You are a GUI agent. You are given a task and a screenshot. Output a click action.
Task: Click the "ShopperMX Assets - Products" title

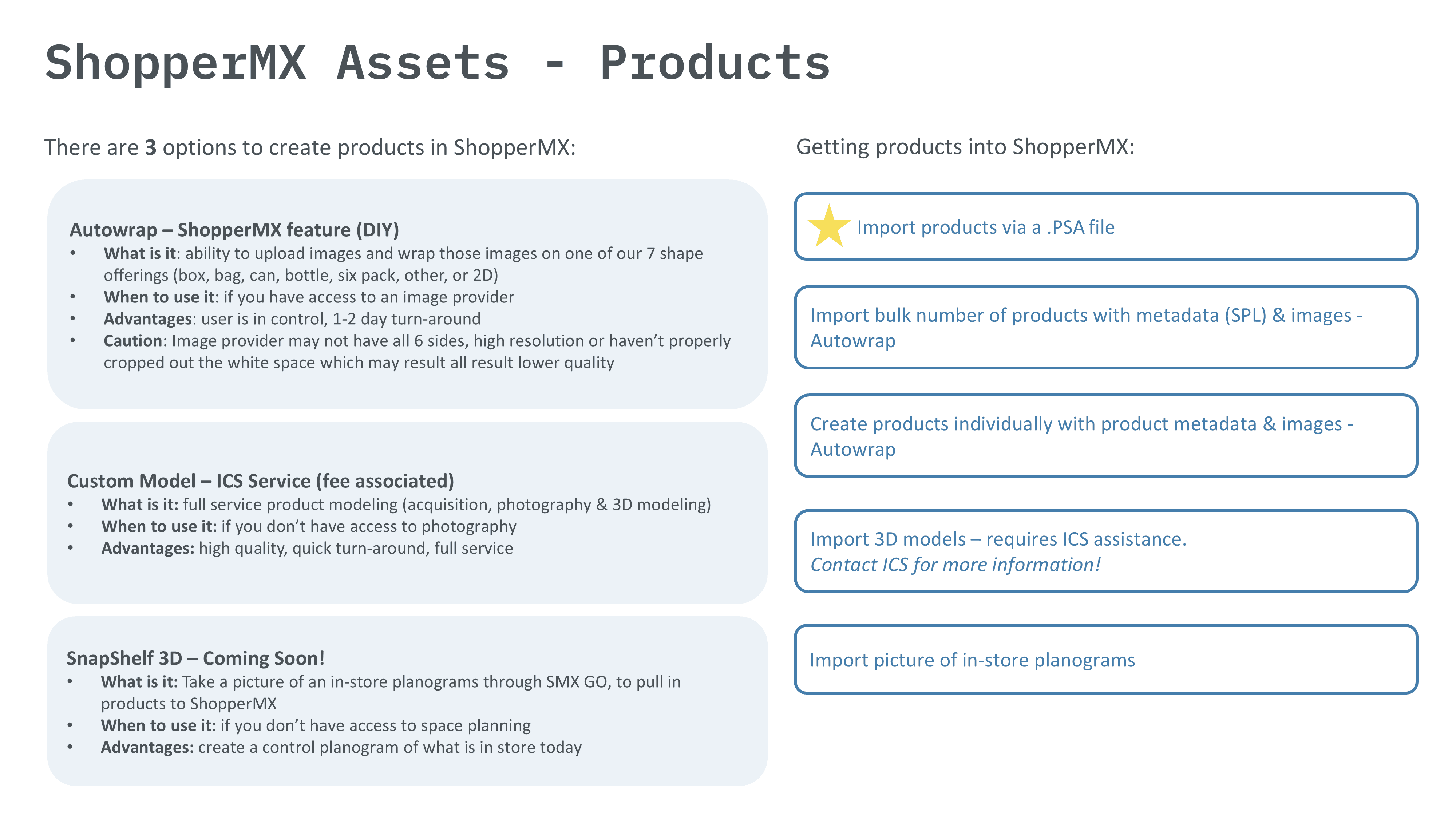coord(437,63)
